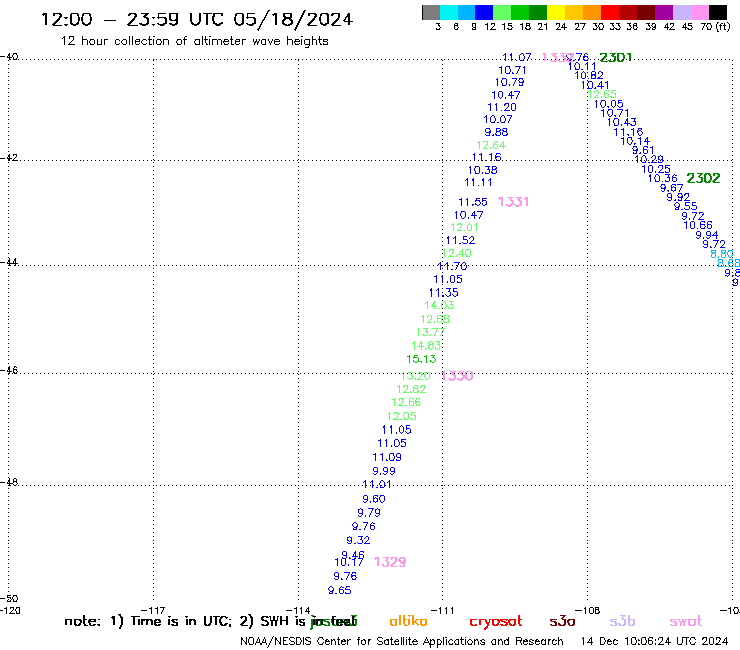Screen dimensions: 740x650
Task: Click green pass label 2302
Action: coord(703,178)
